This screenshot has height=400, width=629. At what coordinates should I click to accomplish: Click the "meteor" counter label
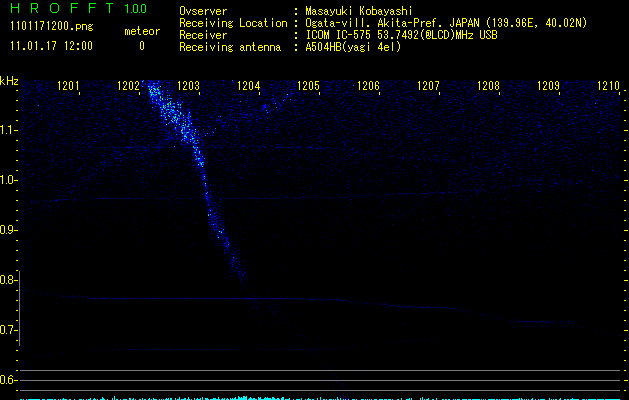click(142, 31)
